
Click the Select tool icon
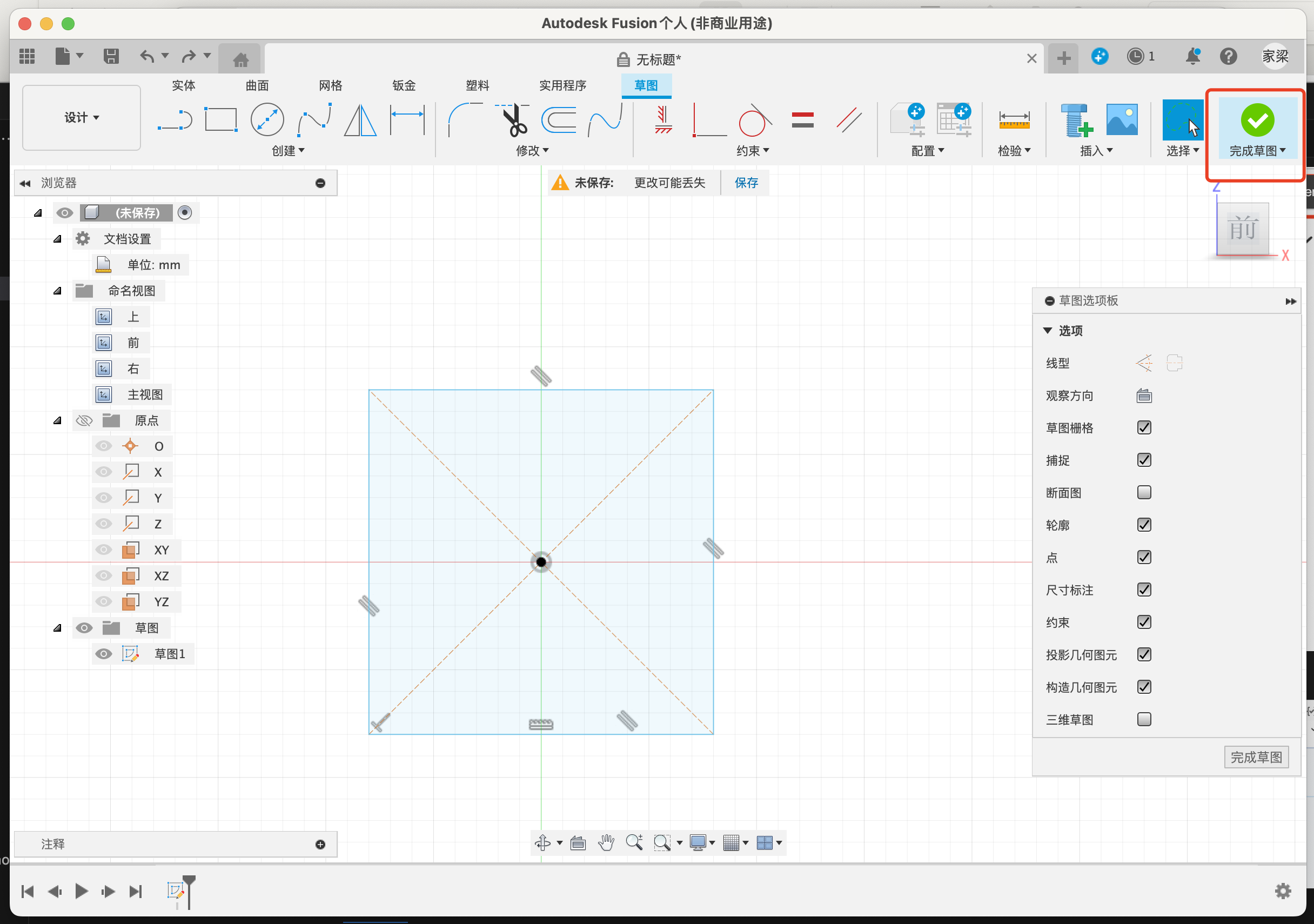[x=1182, y=119]
